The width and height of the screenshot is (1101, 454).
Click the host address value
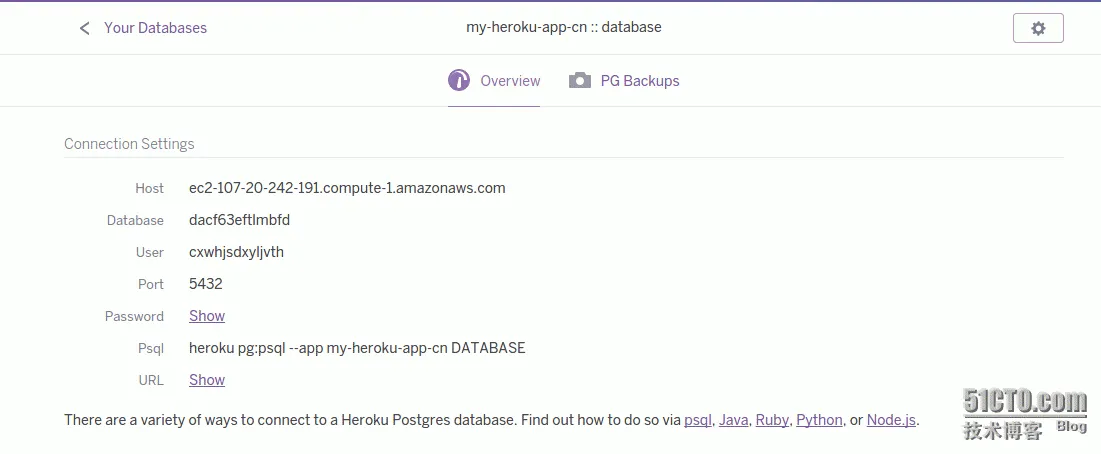point(347,188)
